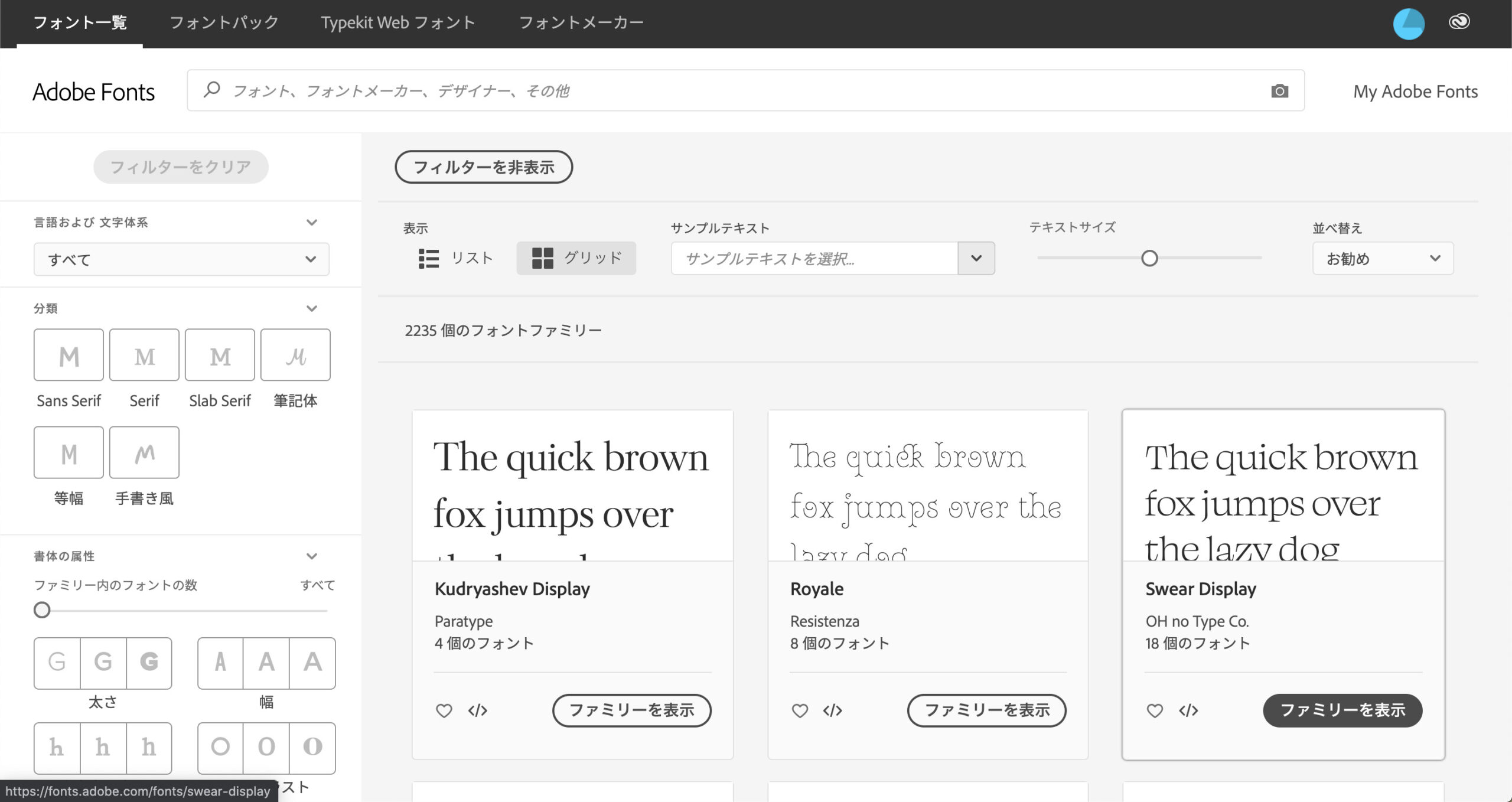
Task: Switch to グリッド view
Action: pos(576,258)
